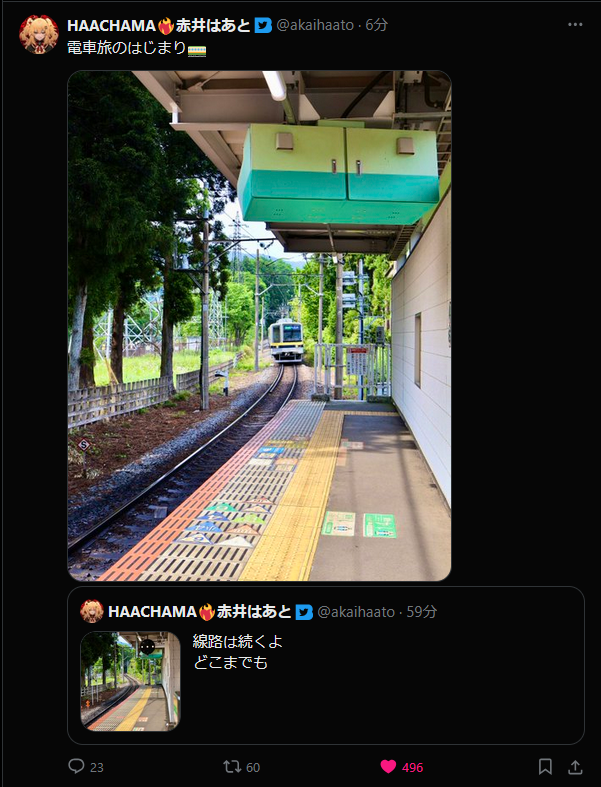Click the 6分 timestamp link

376,25
